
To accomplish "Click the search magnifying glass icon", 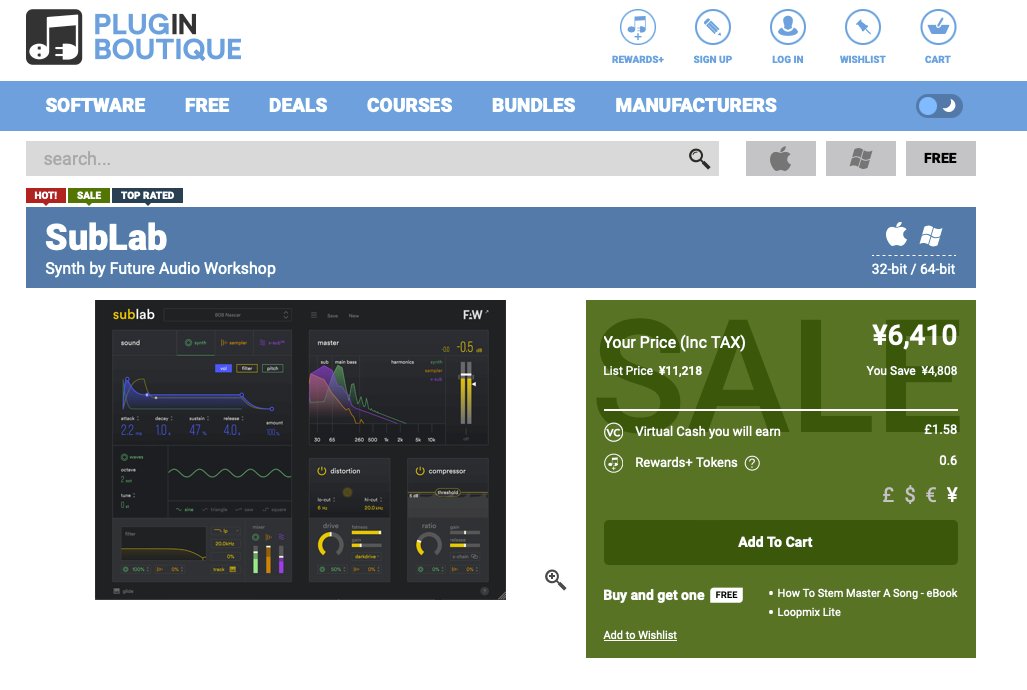I will (x=699, y=159).
